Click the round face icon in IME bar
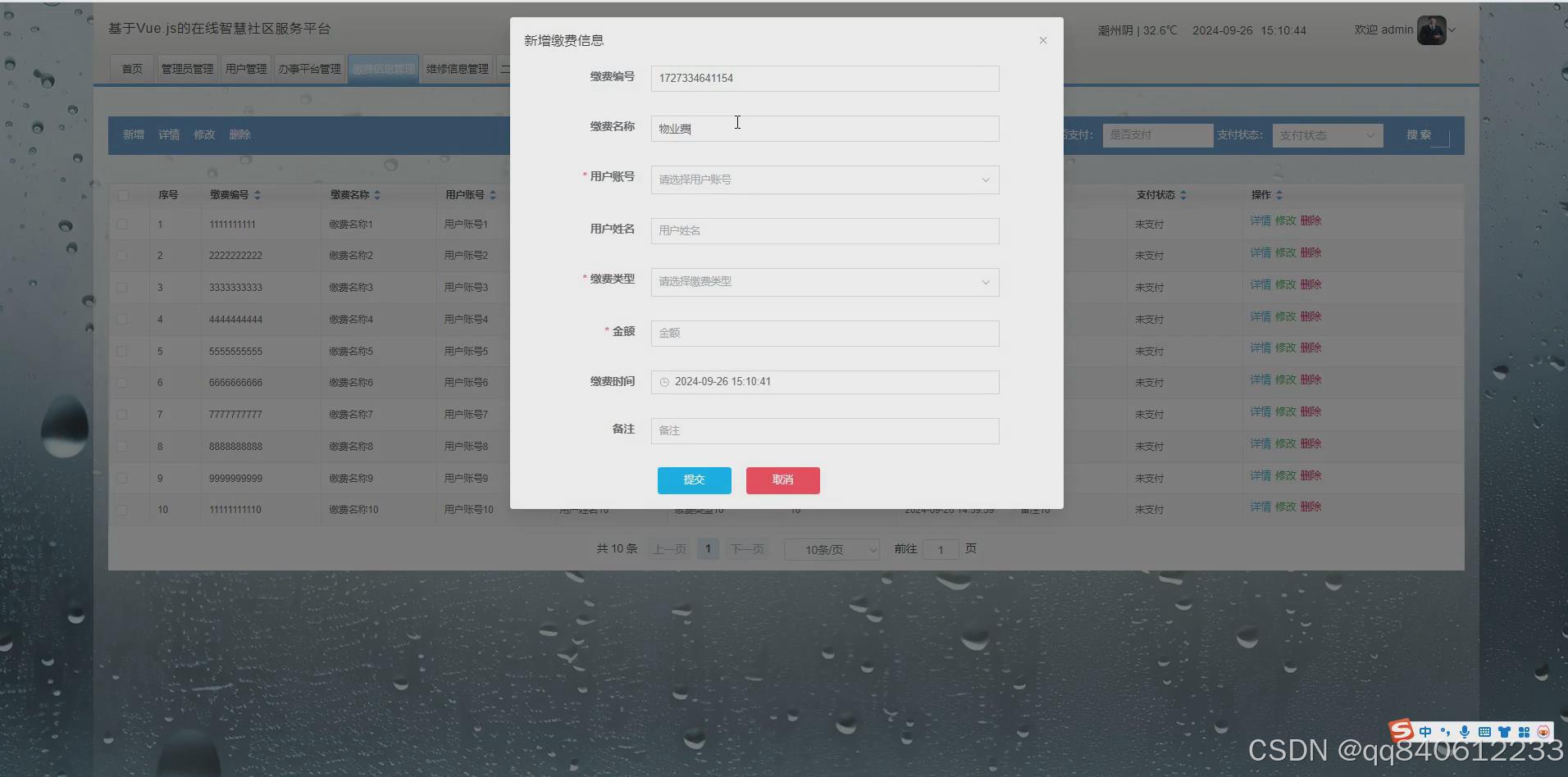Viewport: 1568px width, 777px height. click(1543, 732)
